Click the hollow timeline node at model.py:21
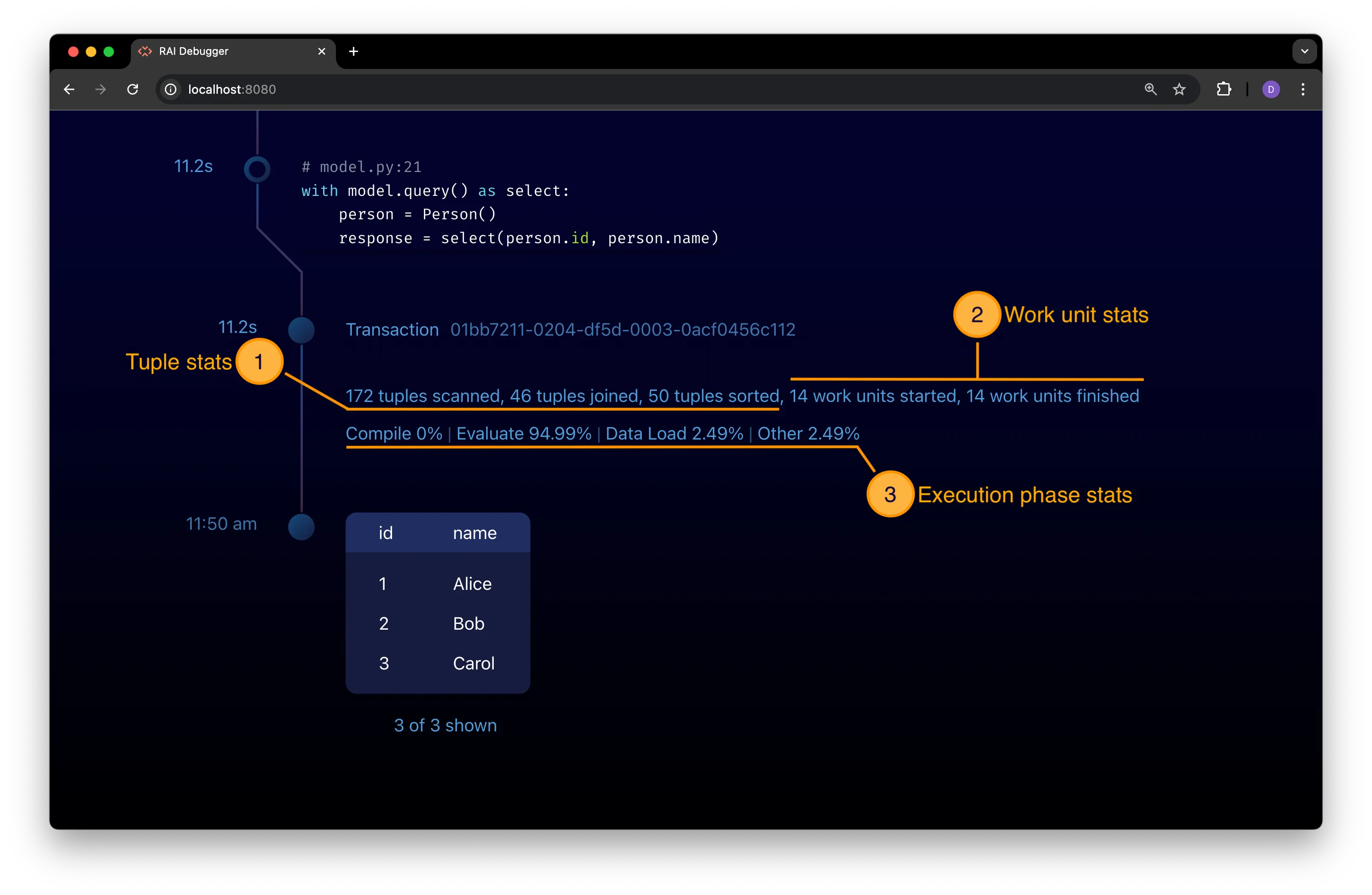 [x=257, y=169]
